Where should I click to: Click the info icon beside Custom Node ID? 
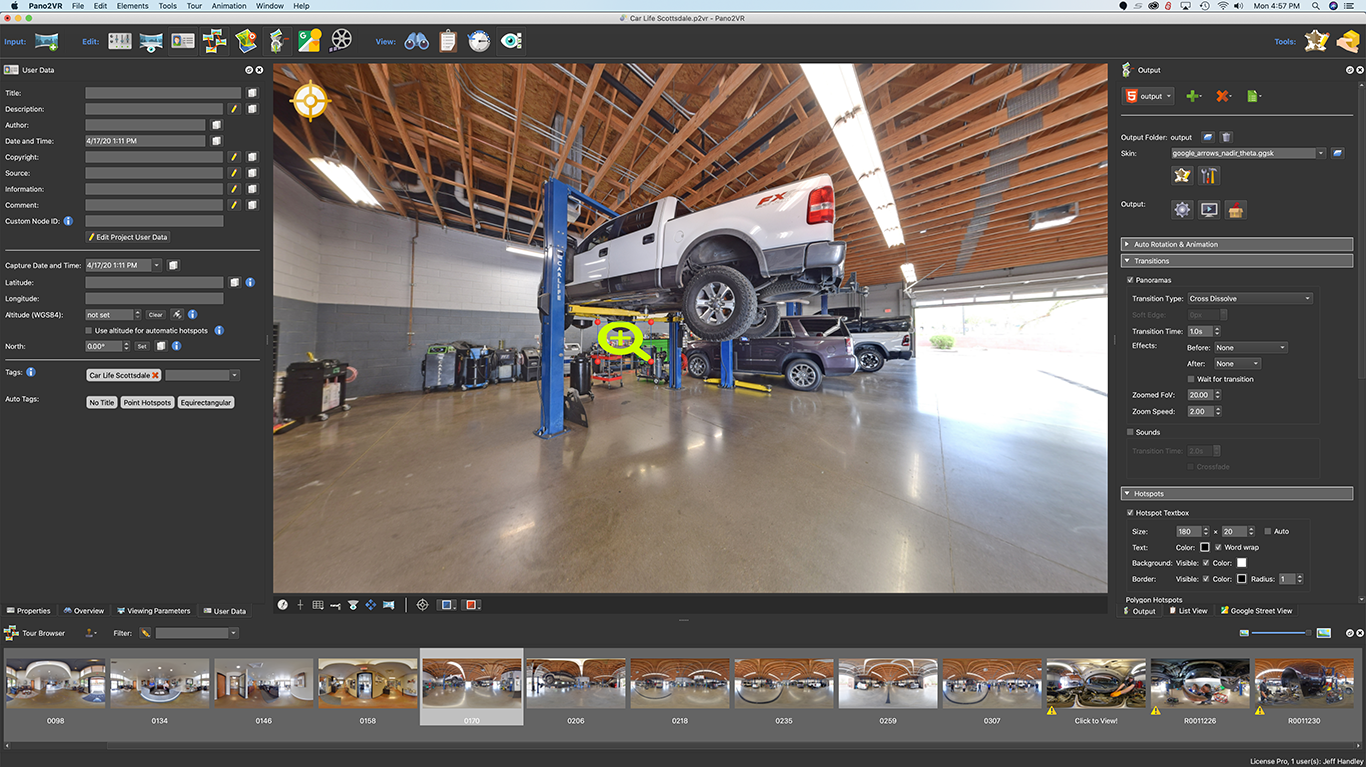pyautogui.click(x=68, y=221)
